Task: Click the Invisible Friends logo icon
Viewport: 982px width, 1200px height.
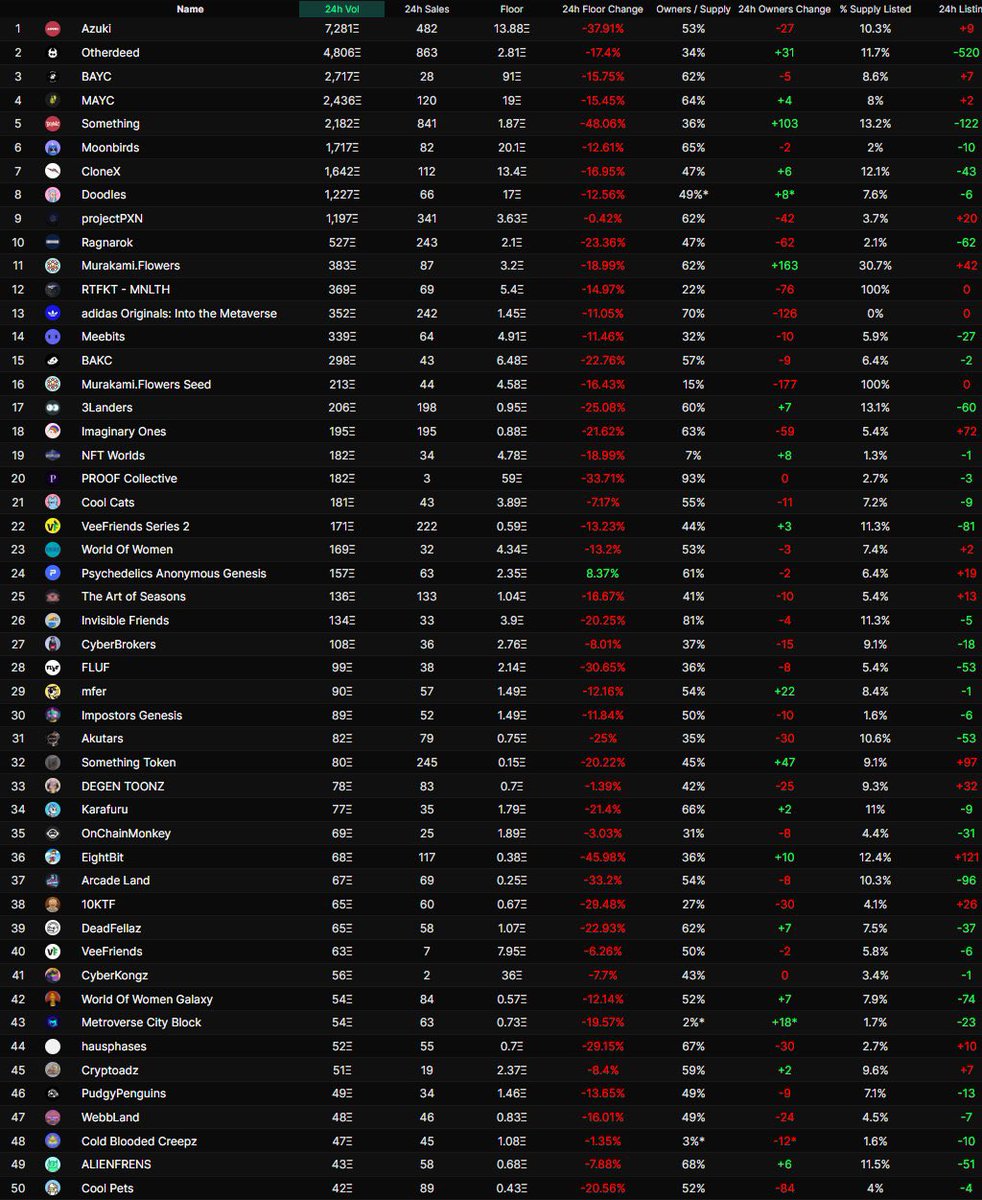Action: 53,621
